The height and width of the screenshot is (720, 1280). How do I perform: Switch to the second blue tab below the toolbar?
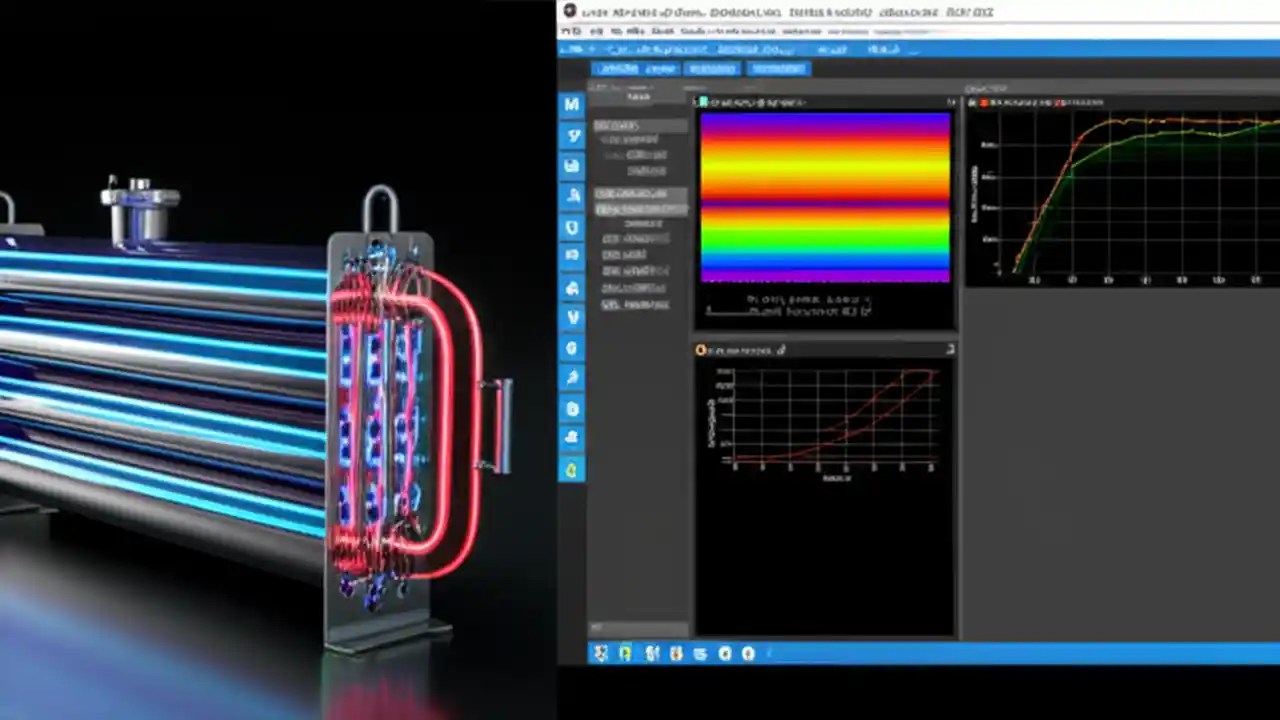coord(660,68)
